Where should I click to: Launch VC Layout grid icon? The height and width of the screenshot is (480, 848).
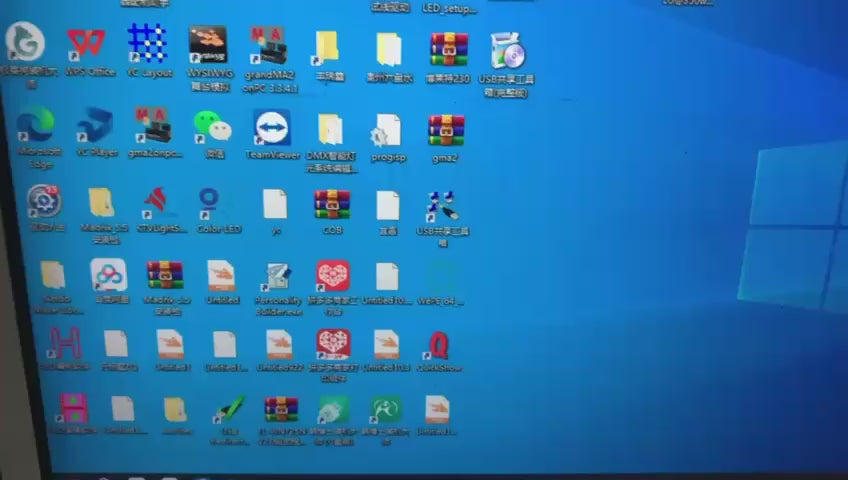[x=147, y=42]
